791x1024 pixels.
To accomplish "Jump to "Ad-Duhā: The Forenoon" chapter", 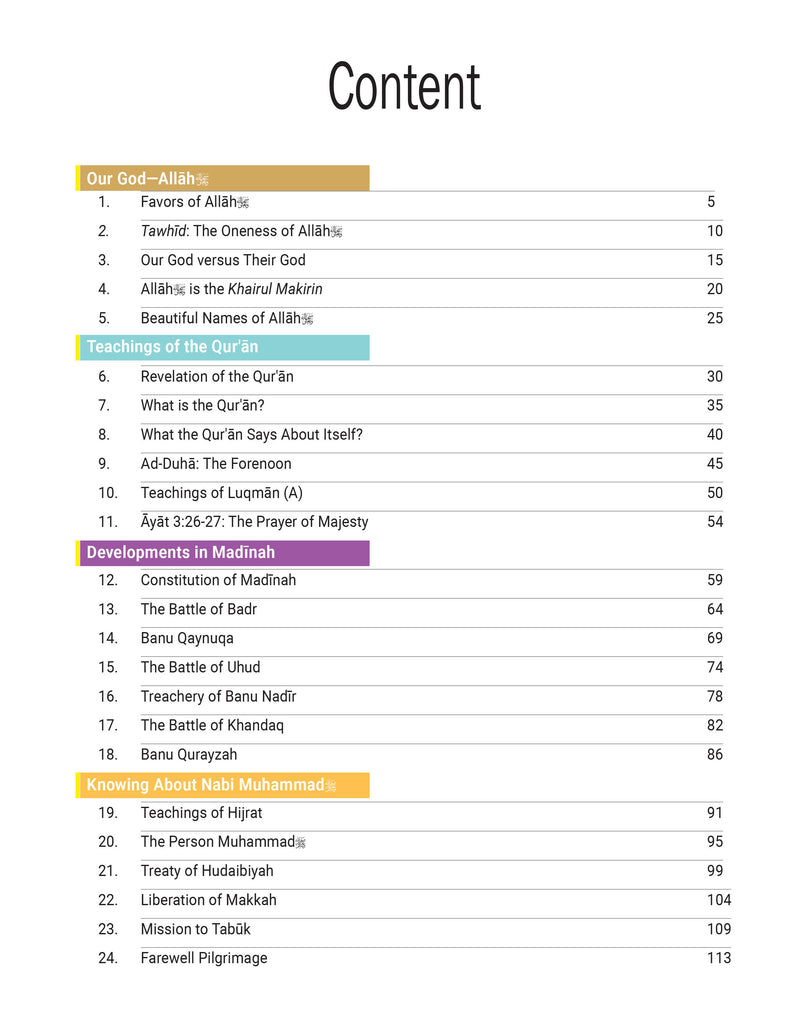I will [x=216, y=464].
